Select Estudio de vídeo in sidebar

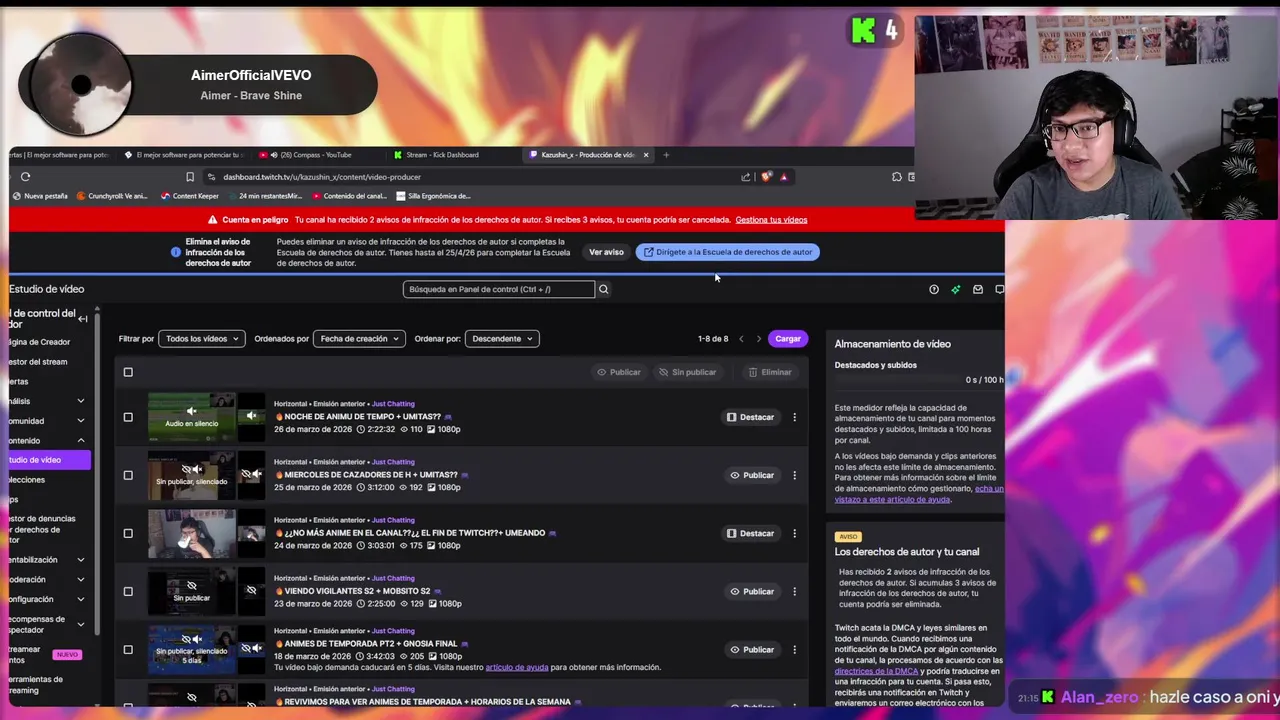click(x=48, y=460)
